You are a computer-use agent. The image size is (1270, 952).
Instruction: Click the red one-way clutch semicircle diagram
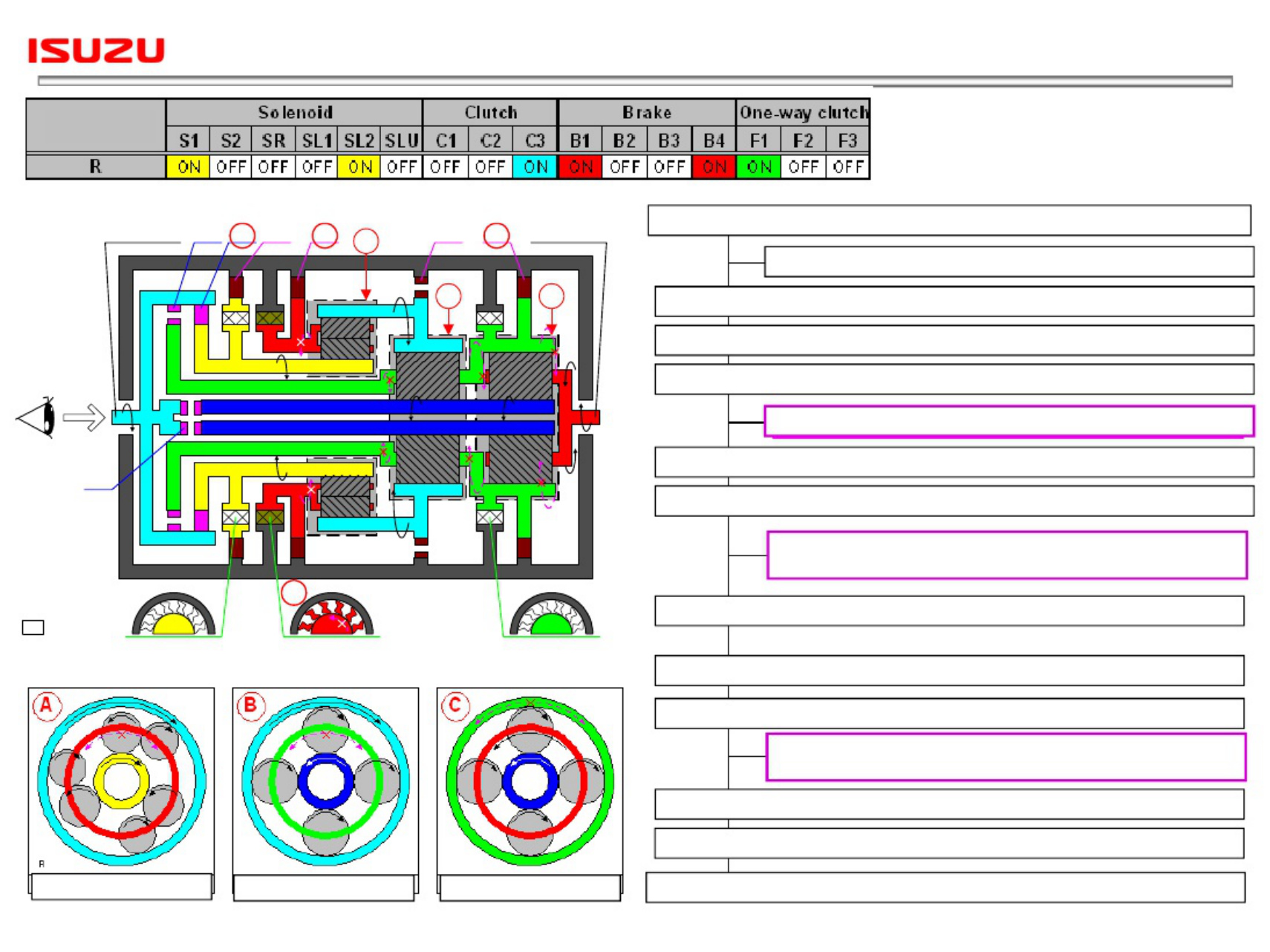coord(331,614)
